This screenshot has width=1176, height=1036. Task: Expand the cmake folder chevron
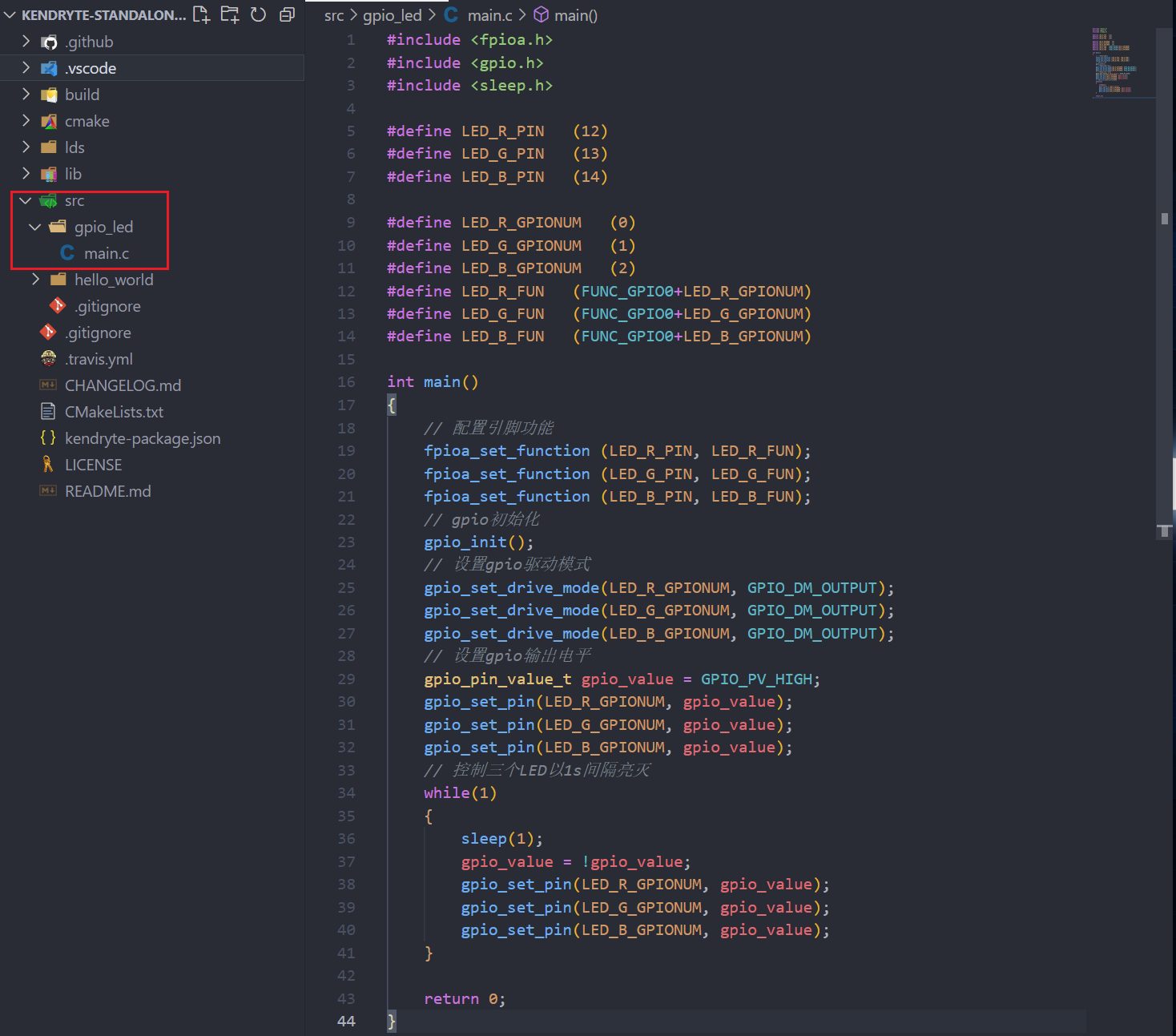coord(26,121)
